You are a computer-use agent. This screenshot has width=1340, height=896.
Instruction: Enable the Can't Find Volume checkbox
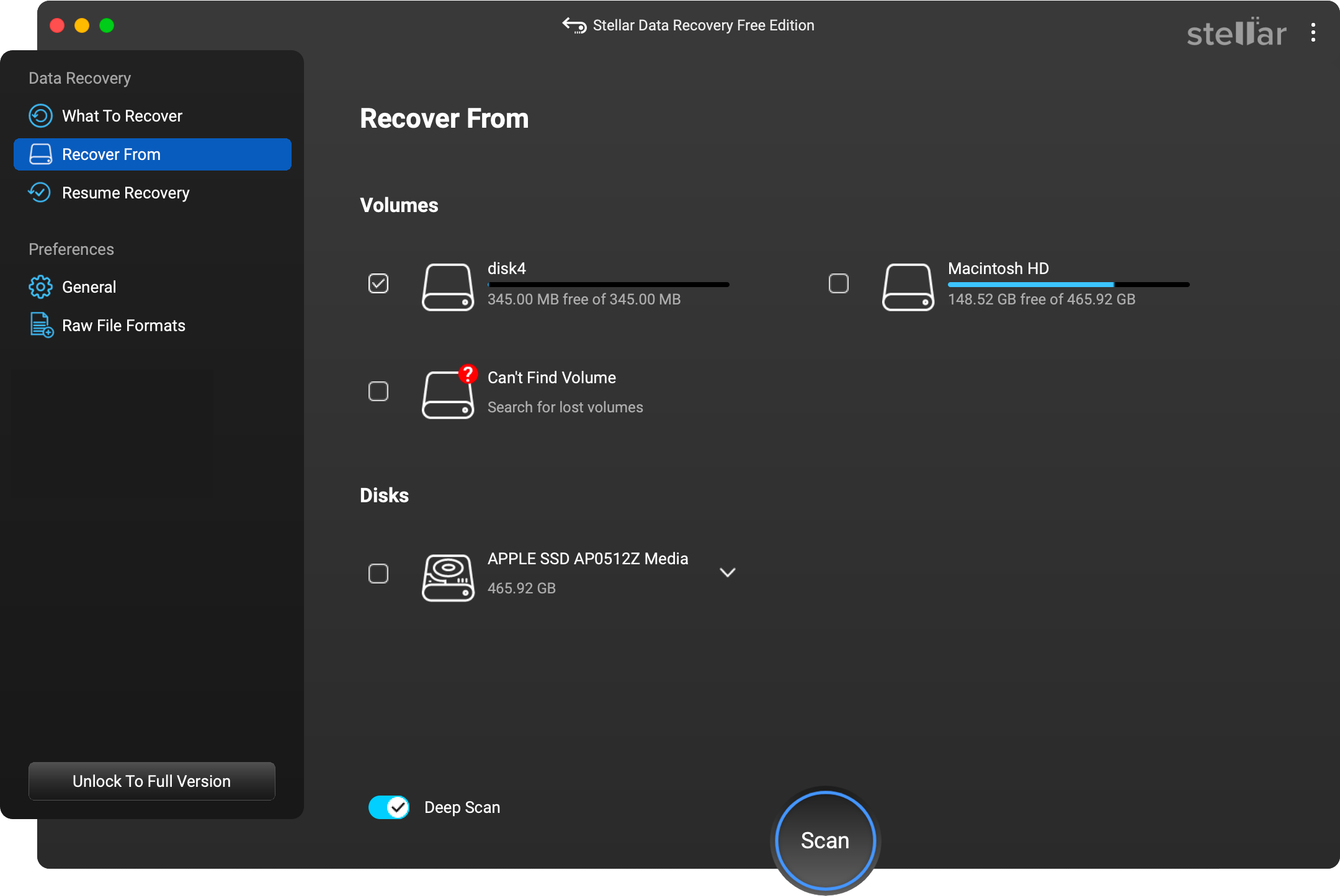(378, 391)
